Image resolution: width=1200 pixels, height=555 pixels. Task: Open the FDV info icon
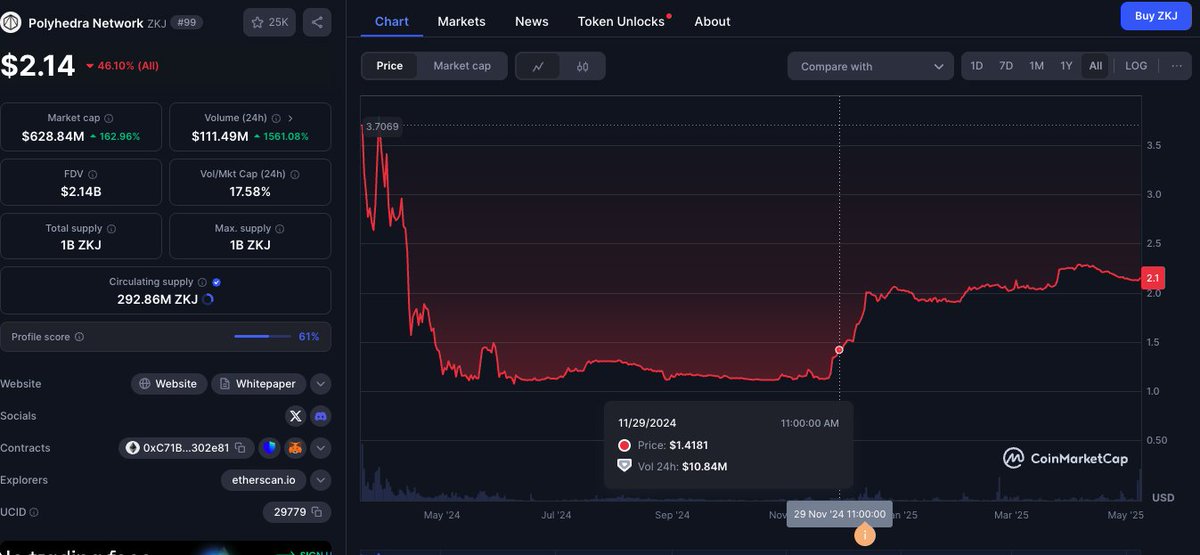coord(93,174)
